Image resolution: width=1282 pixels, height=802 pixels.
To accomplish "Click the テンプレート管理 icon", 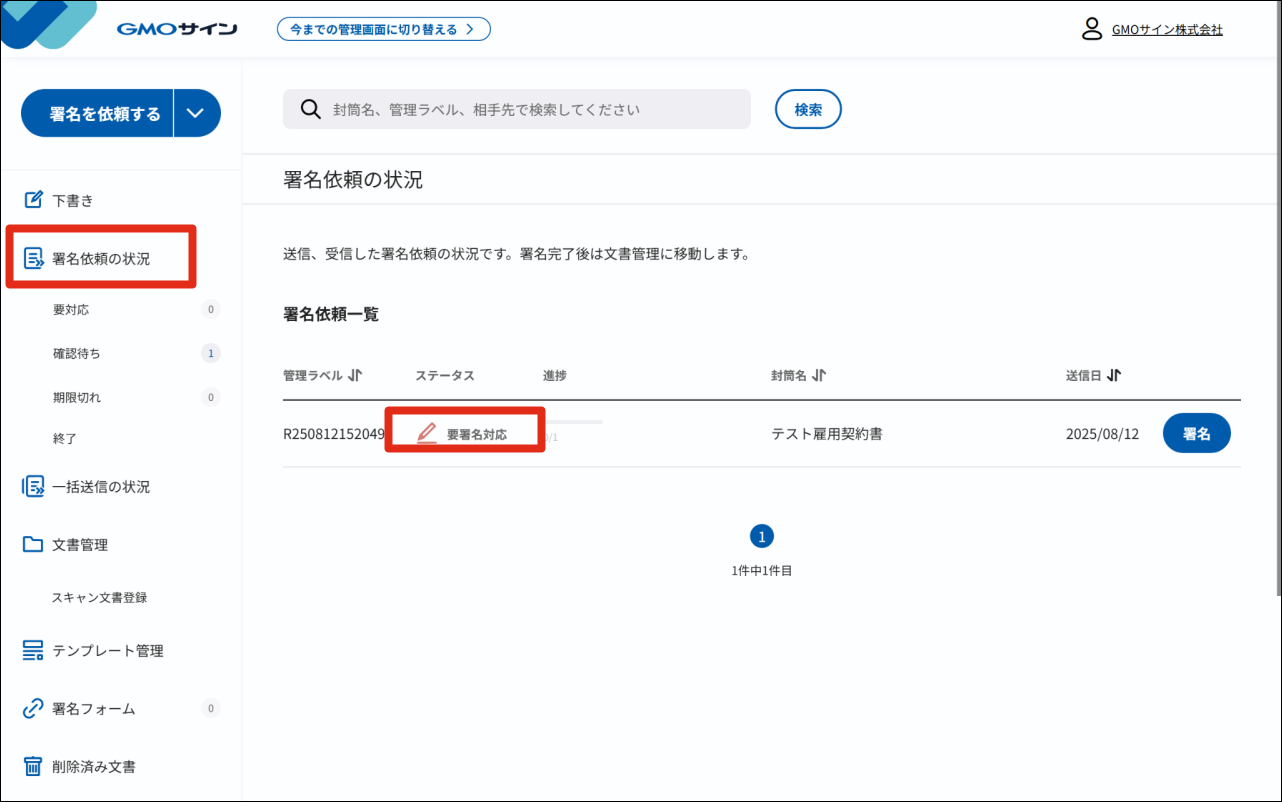I will 34,651.
